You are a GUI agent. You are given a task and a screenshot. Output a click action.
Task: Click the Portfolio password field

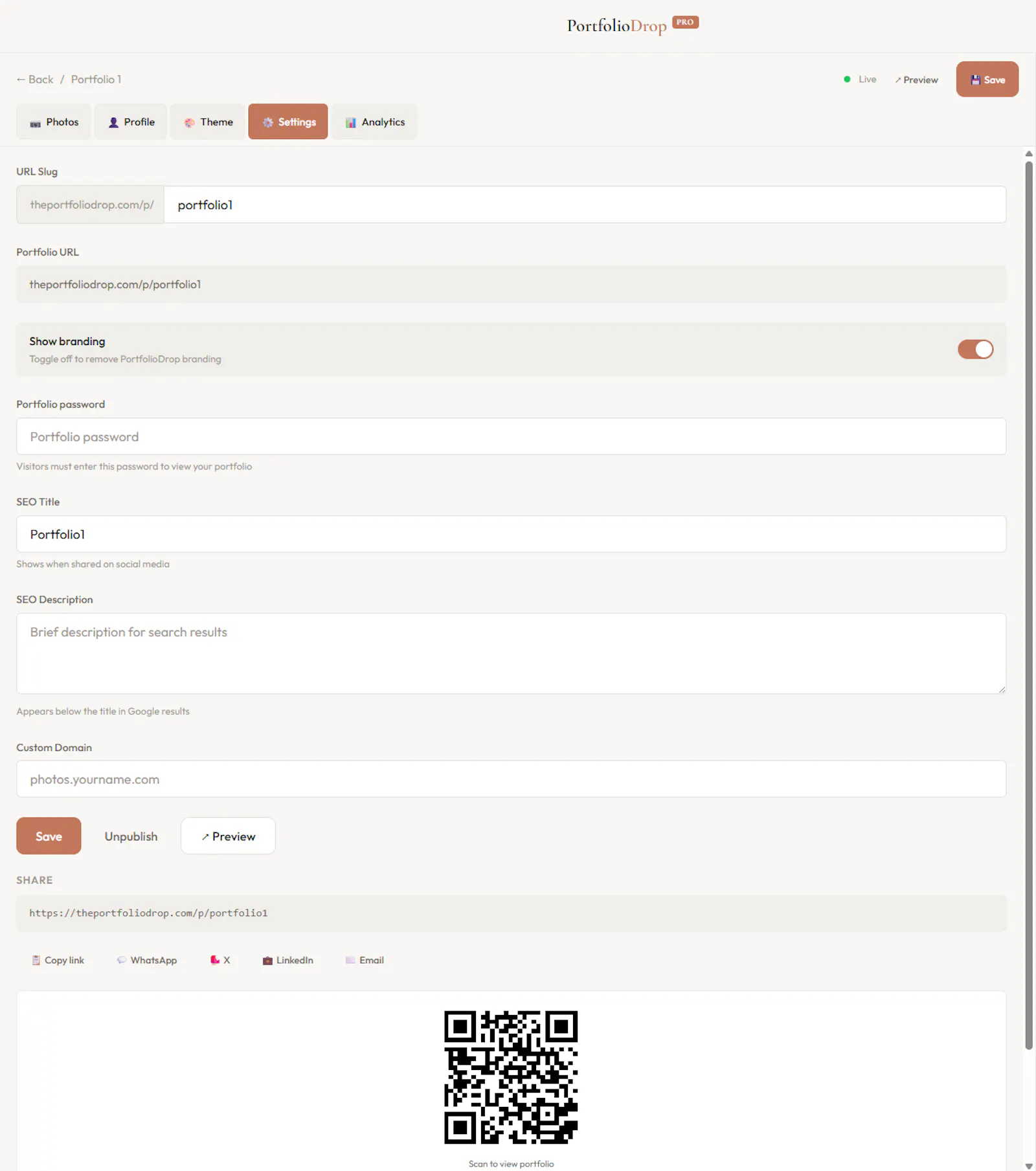pos(511,436)
